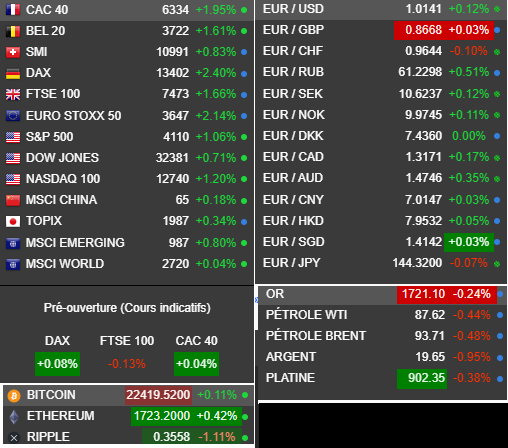The width and height of the screenshot is (508, 448).
Task: Click the blue status dot on PLATINE row
Action: 500,379
